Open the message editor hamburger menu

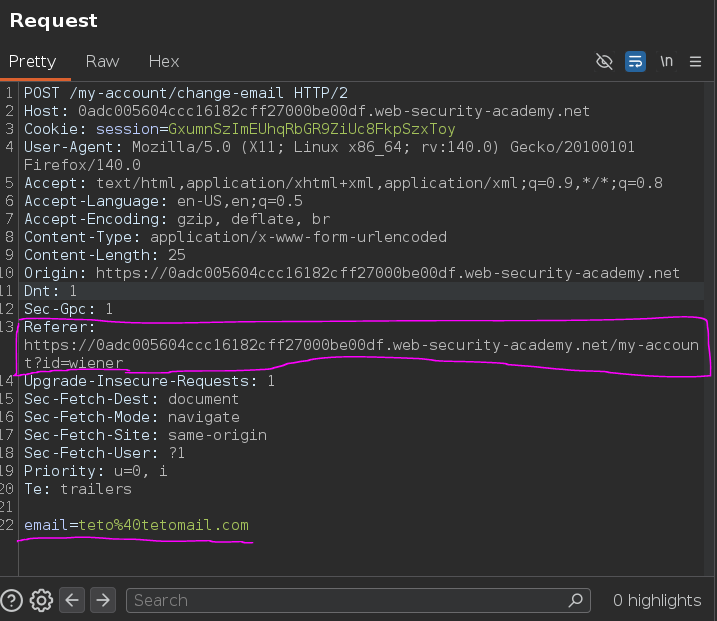pos(695,61)
